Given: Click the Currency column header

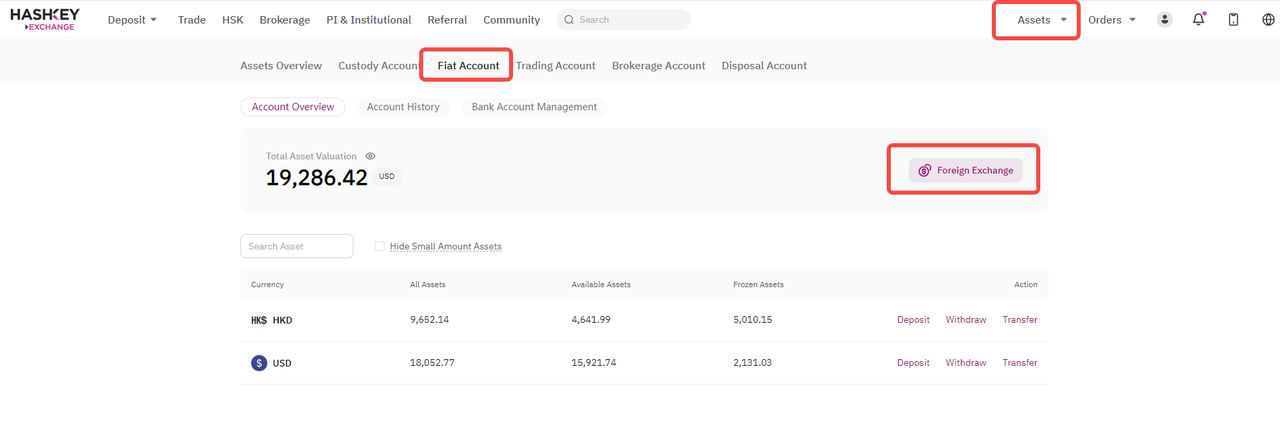Looking at the screenshot, I should (267, 285).
